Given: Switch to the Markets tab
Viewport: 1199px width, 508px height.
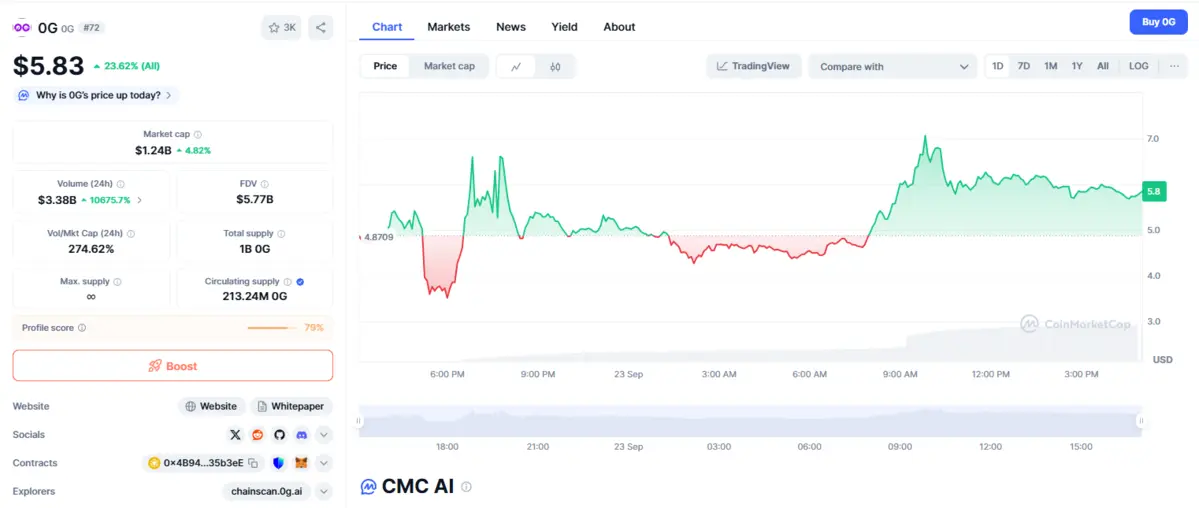Looking at the screenshot, I should coord(448,27).
